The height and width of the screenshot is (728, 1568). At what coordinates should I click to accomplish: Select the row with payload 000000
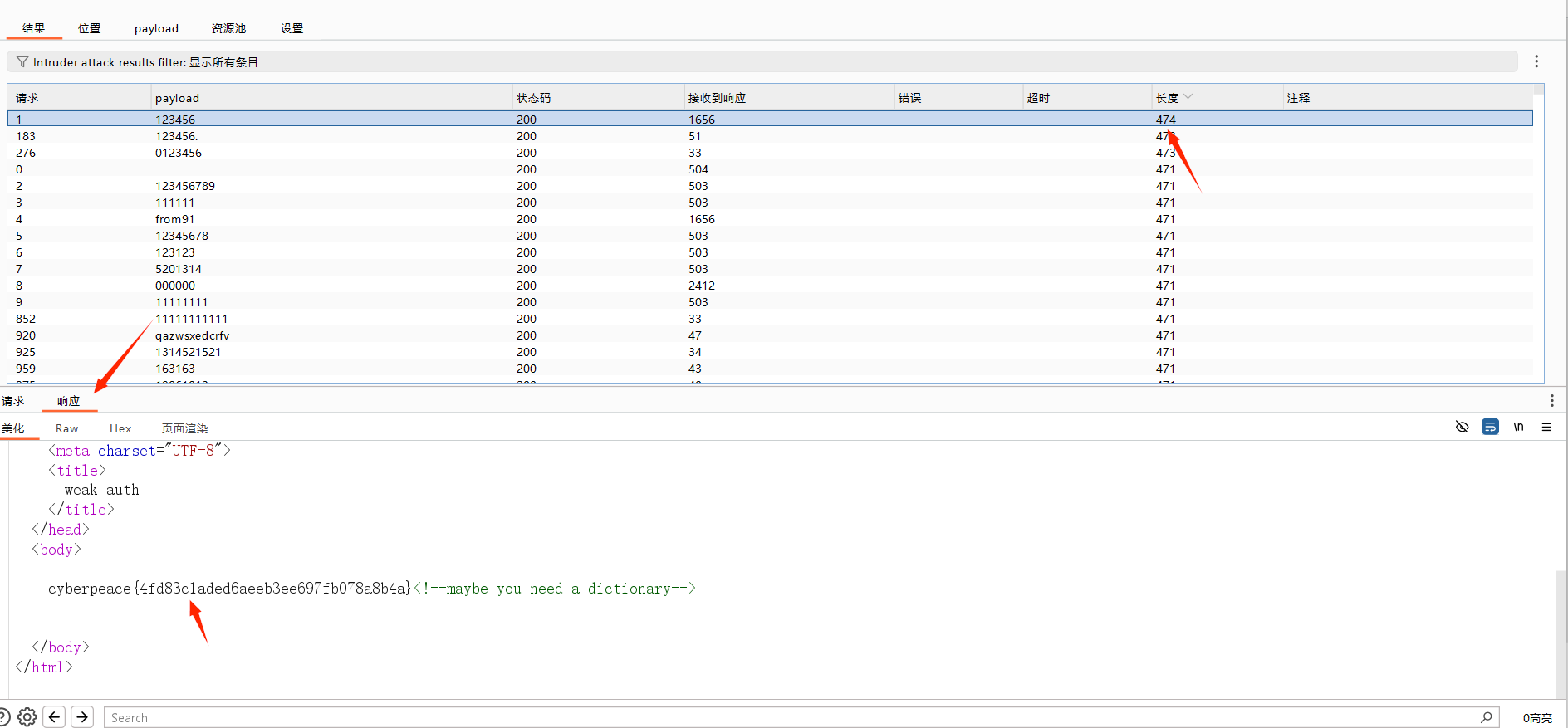point(770,286)
